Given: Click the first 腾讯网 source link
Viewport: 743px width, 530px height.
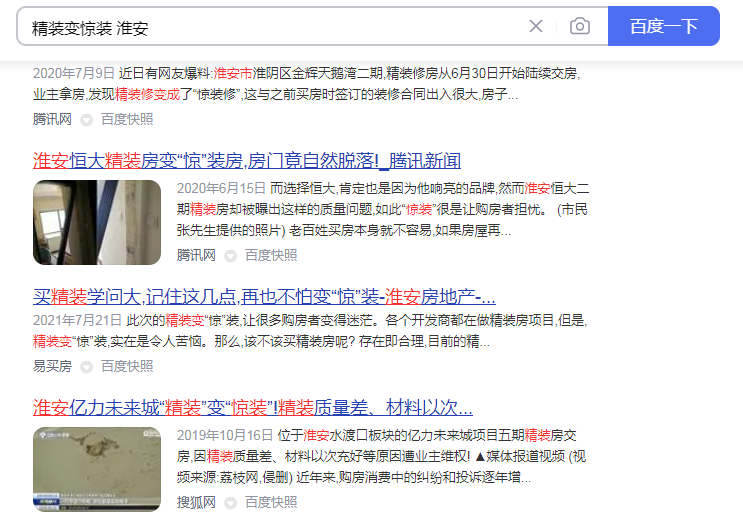Looking at the screenshot, I should click(52, 119).
